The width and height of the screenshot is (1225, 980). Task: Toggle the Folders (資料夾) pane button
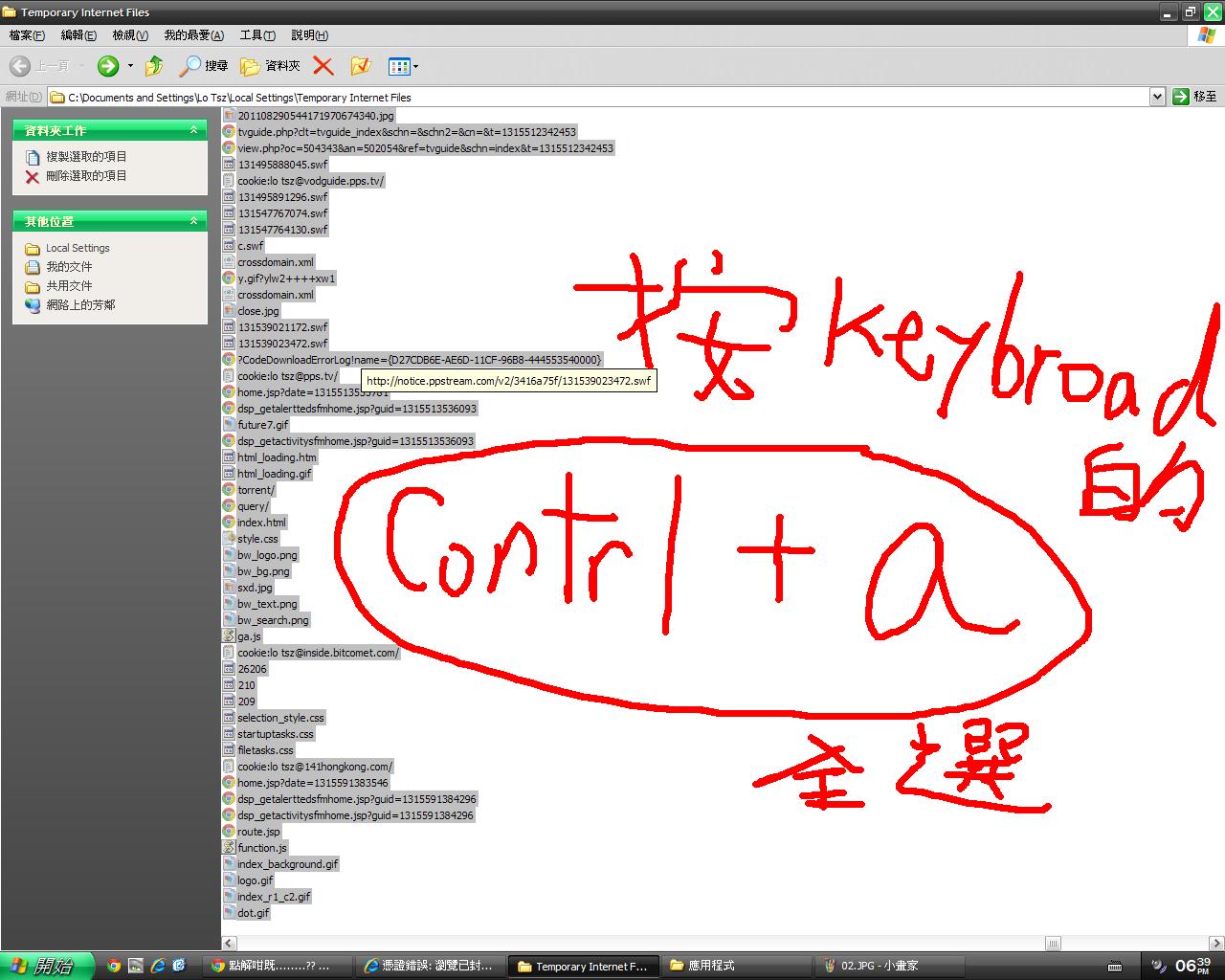click(270, 66)
